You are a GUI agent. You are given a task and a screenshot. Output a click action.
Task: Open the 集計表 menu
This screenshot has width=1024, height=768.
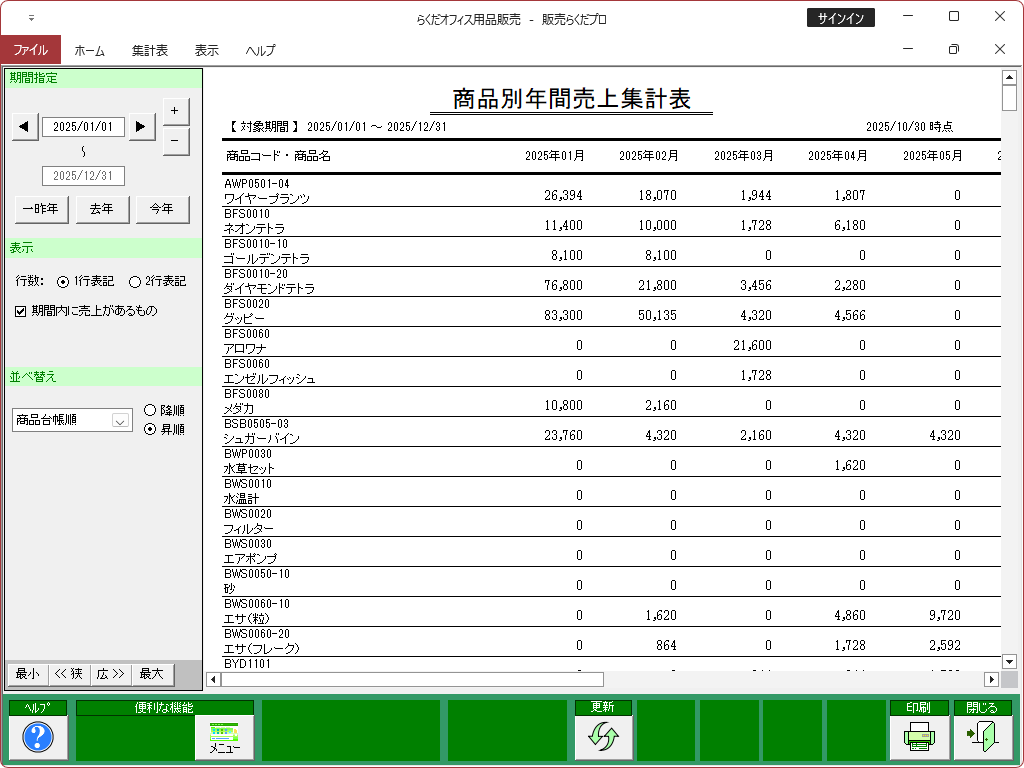(x=150, y=50)
